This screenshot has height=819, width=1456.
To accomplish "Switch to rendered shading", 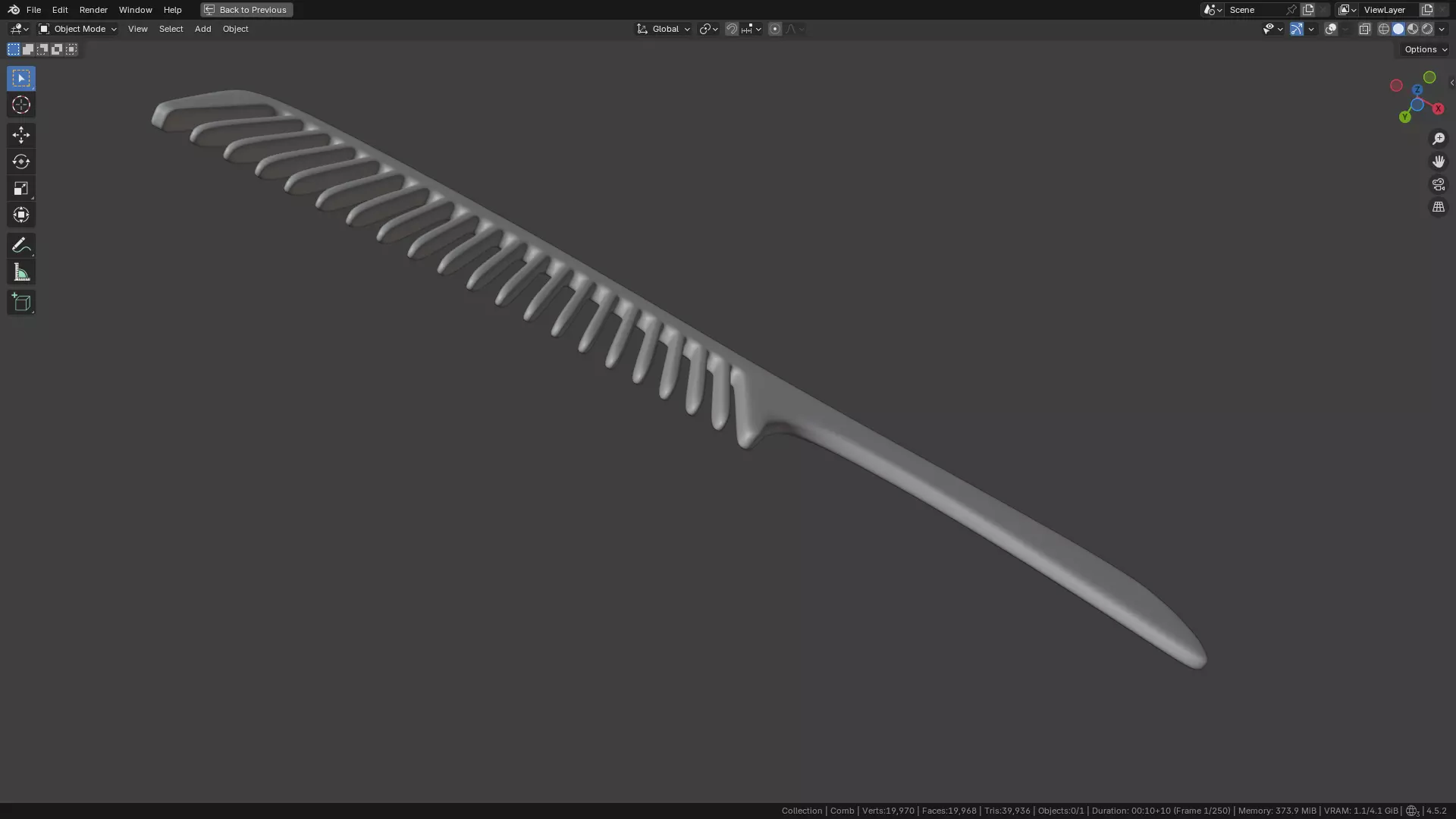I will tap(1427, 29).
